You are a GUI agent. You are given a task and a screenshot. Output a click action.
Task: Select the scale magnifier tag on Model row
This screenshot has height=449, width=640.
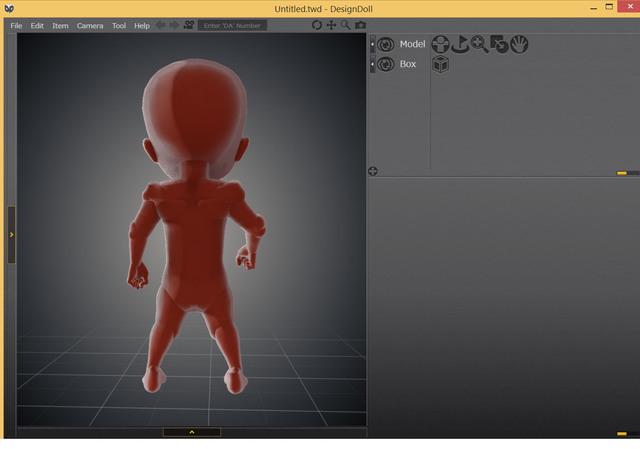(x=480, y=44)
